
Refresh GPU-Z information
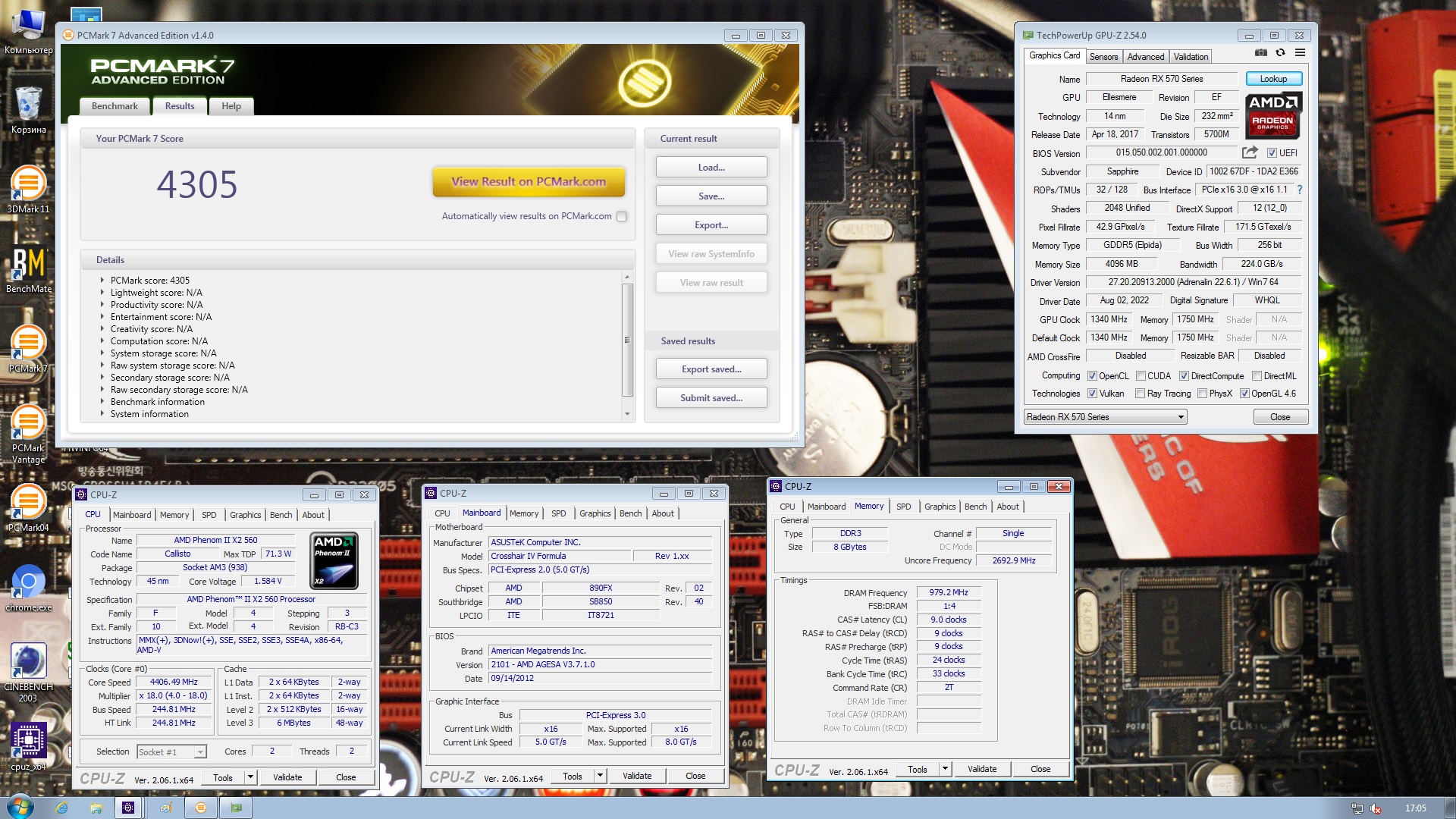coord(1280,53)
